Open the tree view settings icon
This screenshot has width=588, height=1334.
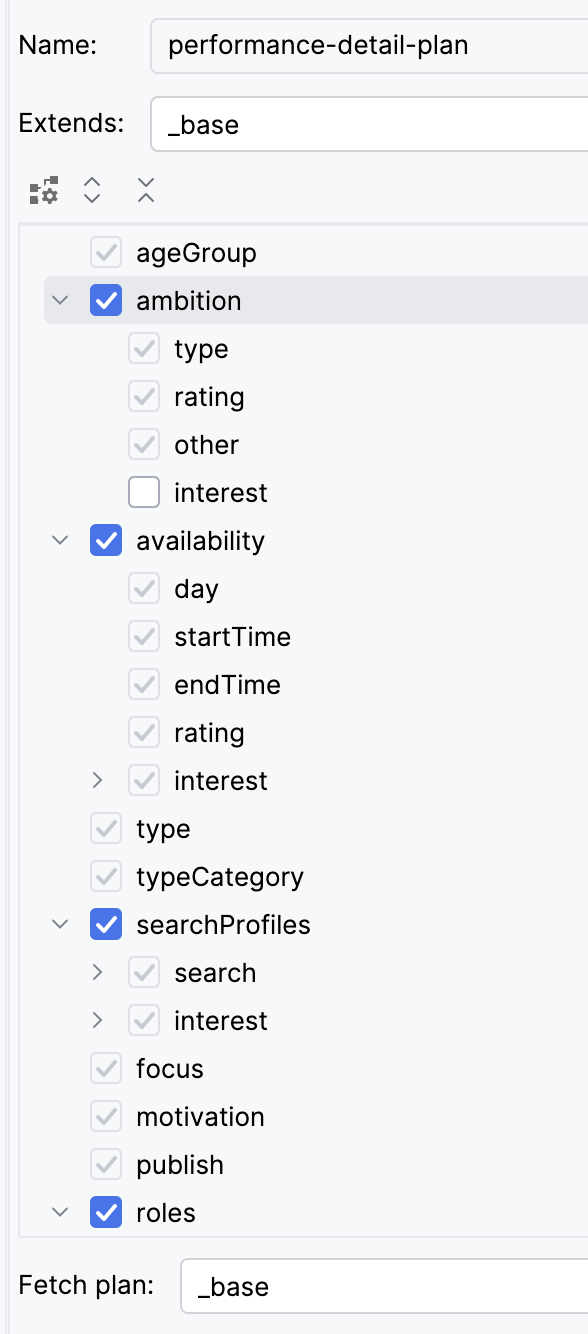click(x=44, y=190)
